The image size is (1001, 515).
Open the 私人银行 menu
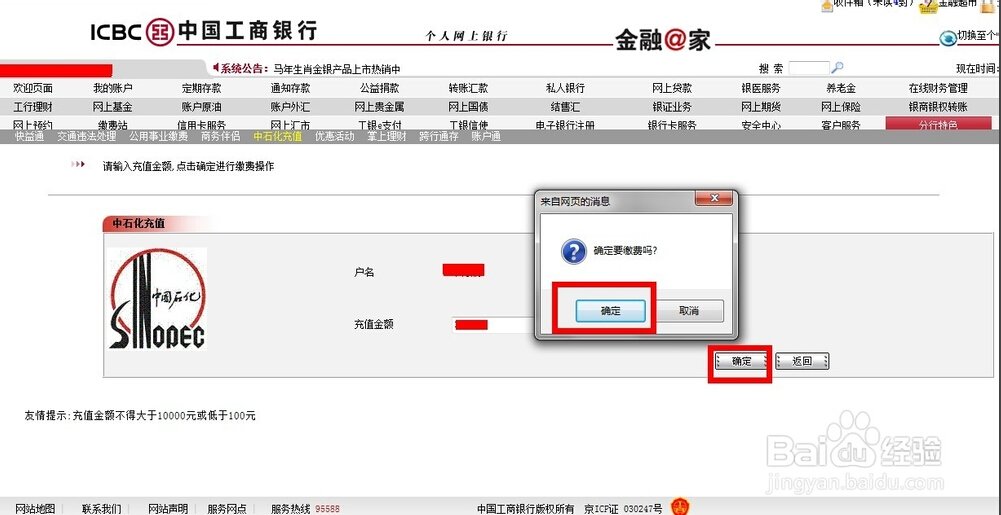click(x=565, y=88)
